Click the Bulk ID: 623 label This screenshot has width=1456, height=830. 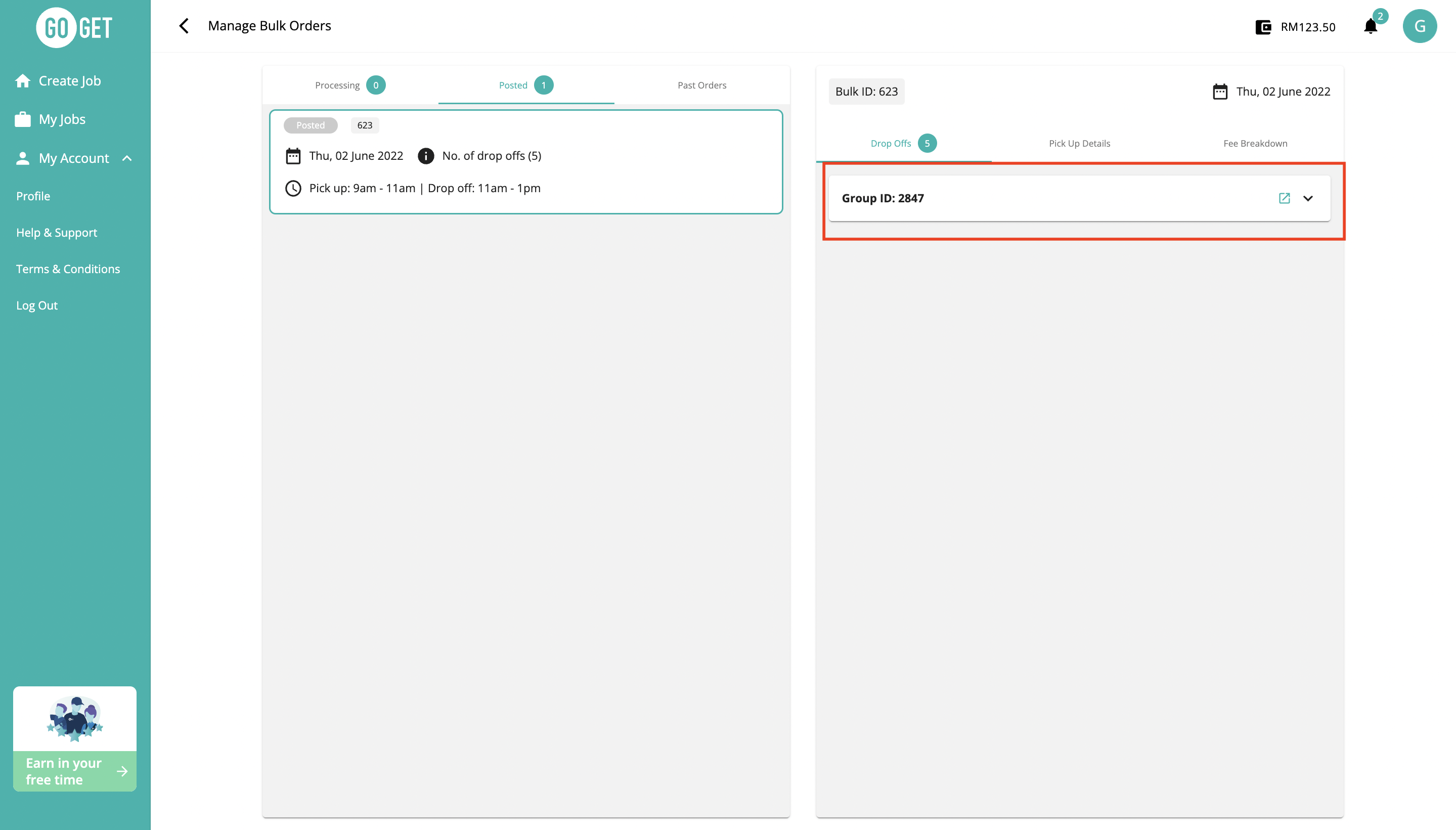866,91
